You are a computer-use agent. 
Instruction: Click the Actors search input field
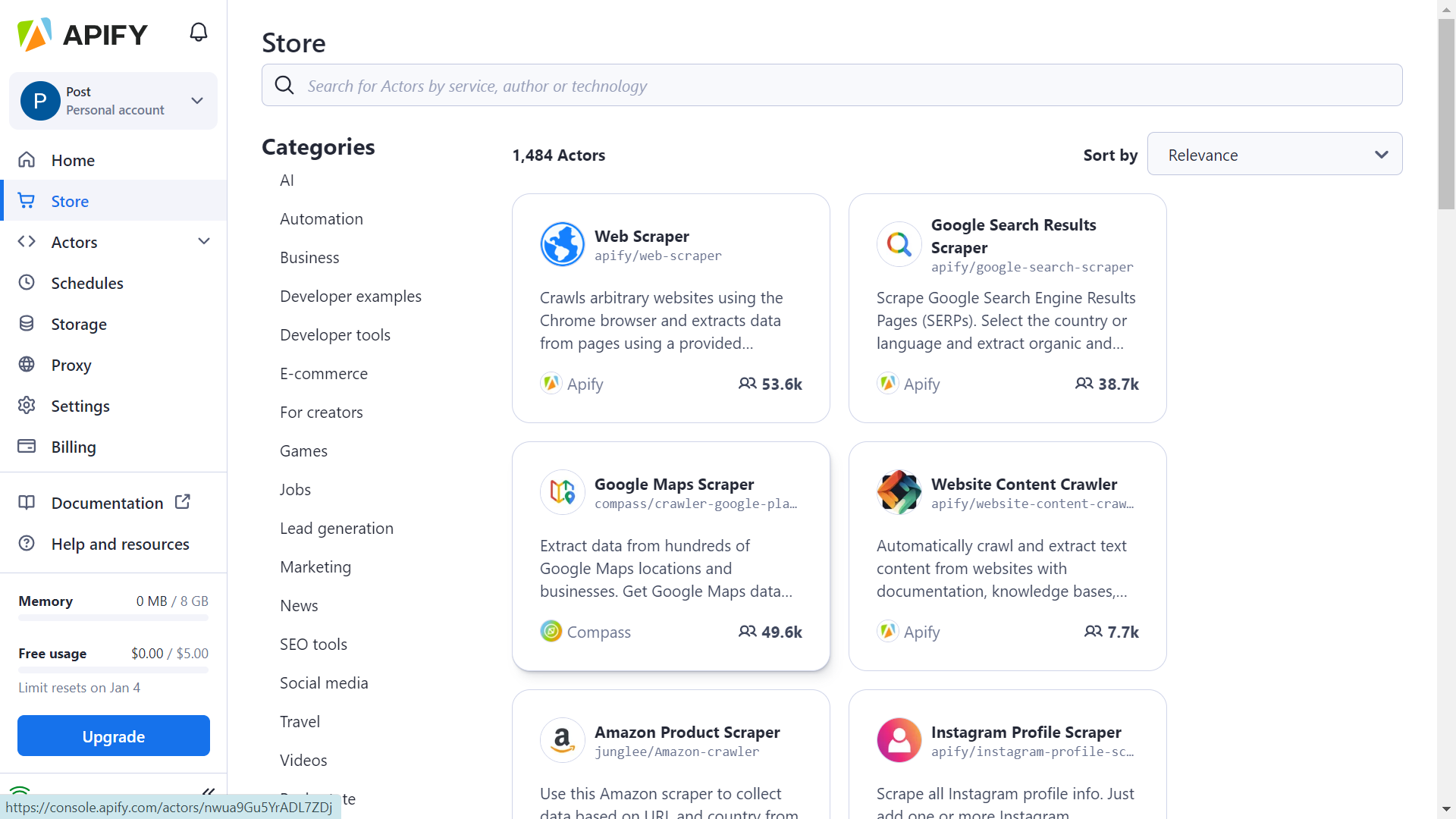[831, 86]
